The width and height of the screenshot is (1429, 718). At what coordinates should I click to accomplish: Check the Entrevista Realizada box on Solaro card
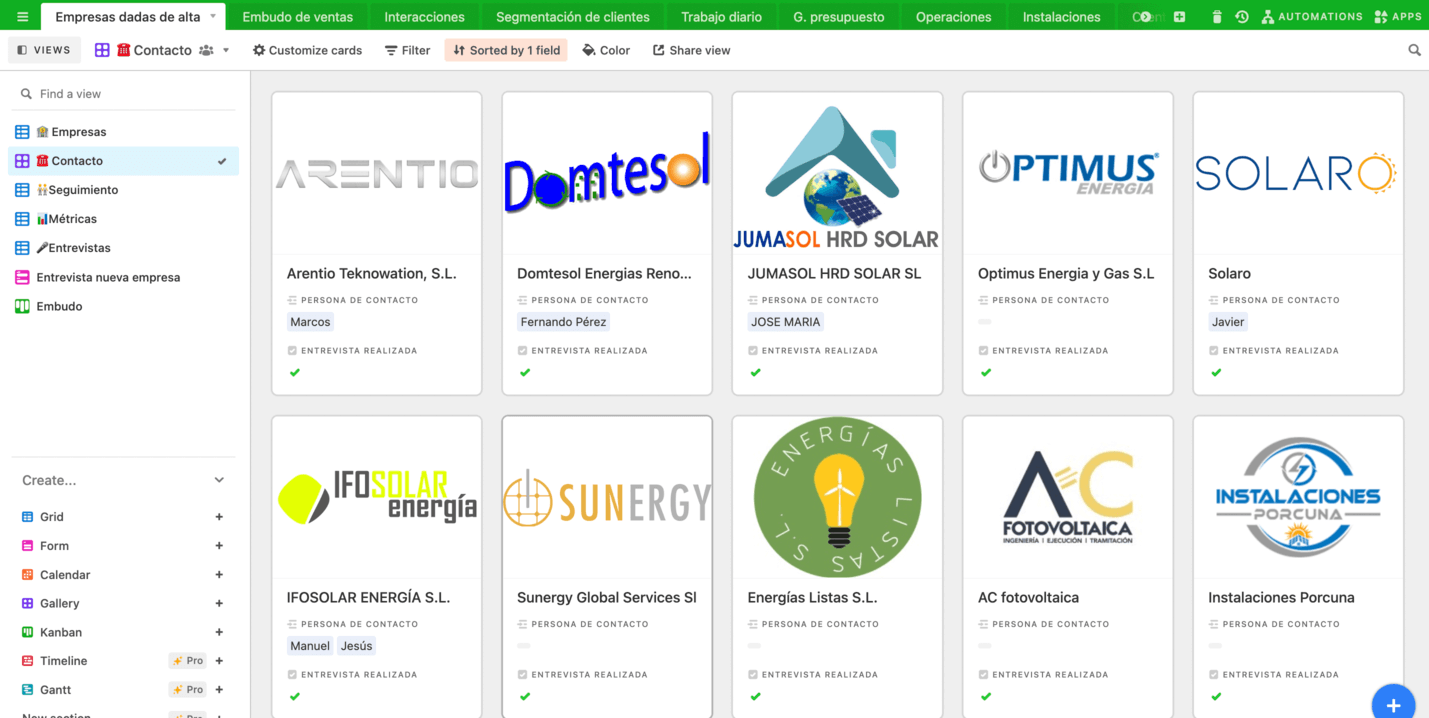1216,372
